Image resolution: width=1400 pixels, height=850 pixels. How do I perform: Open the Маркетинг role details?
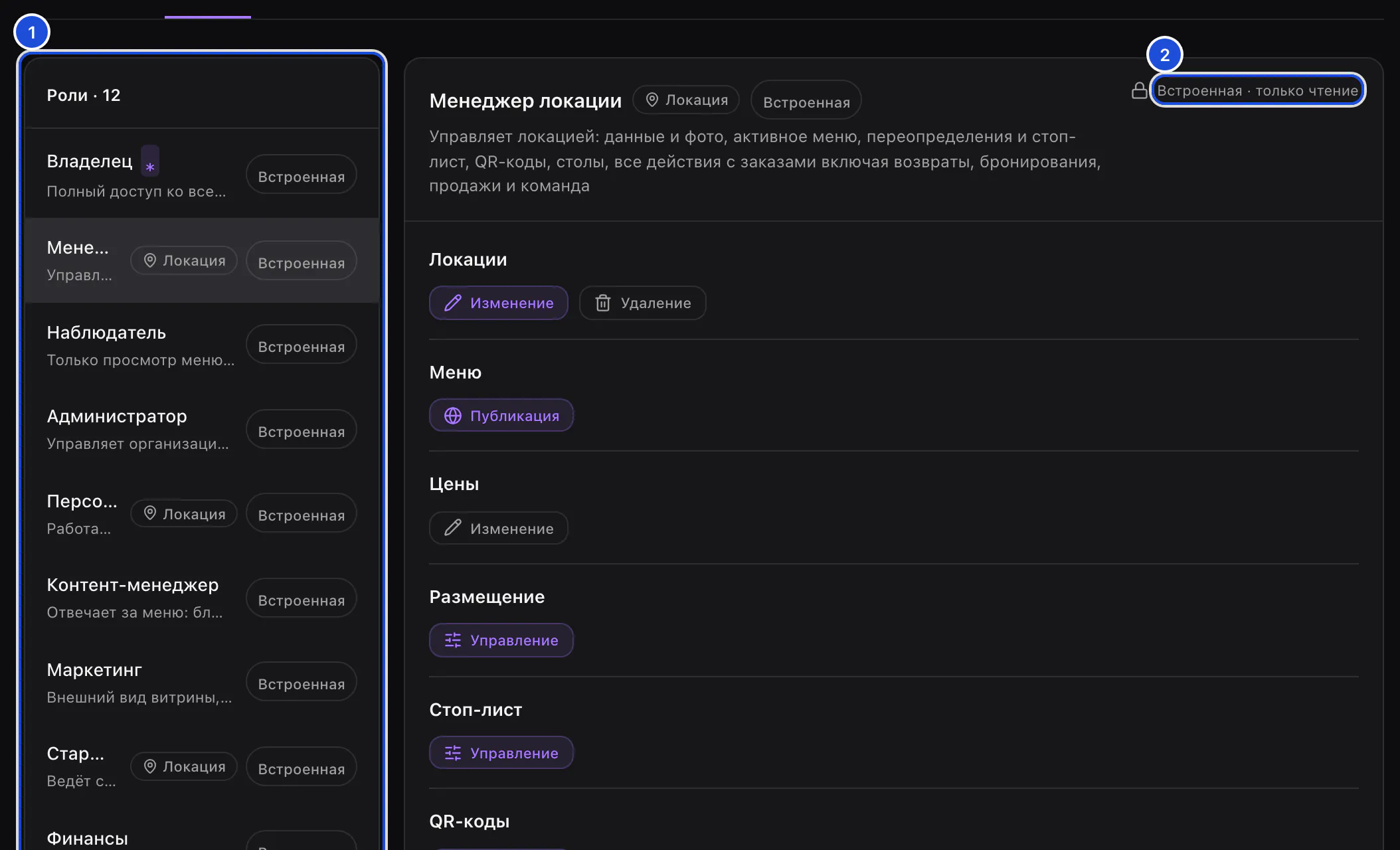tap(202, 683)
